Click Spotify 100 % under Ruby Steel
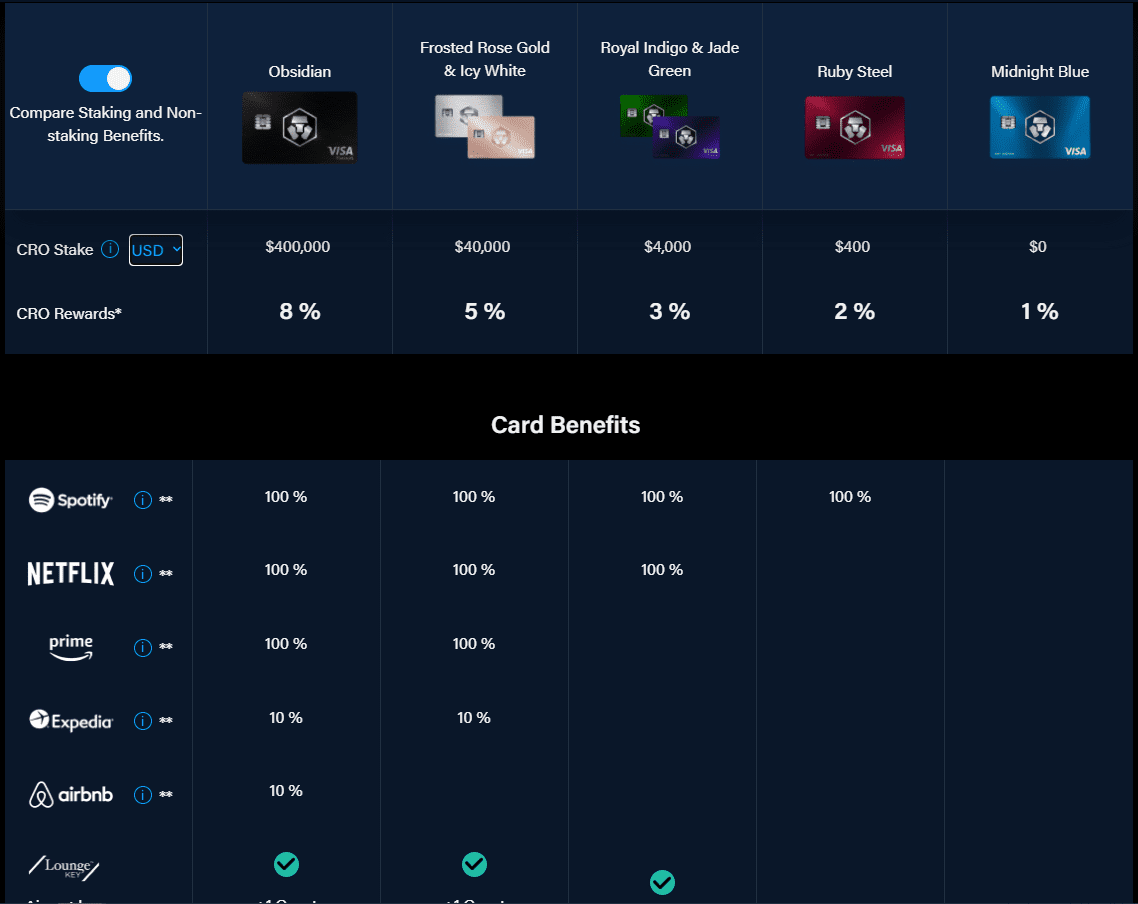The image size is (1138, 904). click(x=850, y=497)
